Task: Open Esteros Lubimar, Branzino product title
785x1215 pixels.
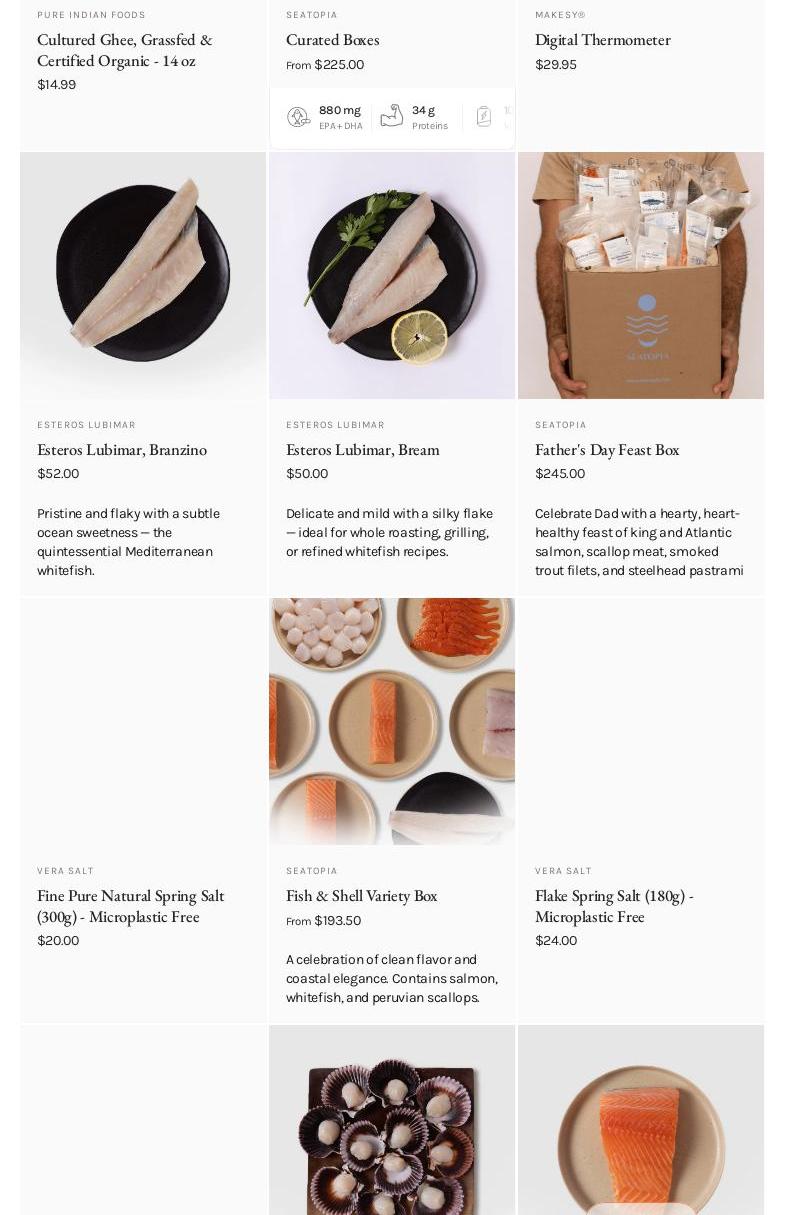Action: coord(122,449)
